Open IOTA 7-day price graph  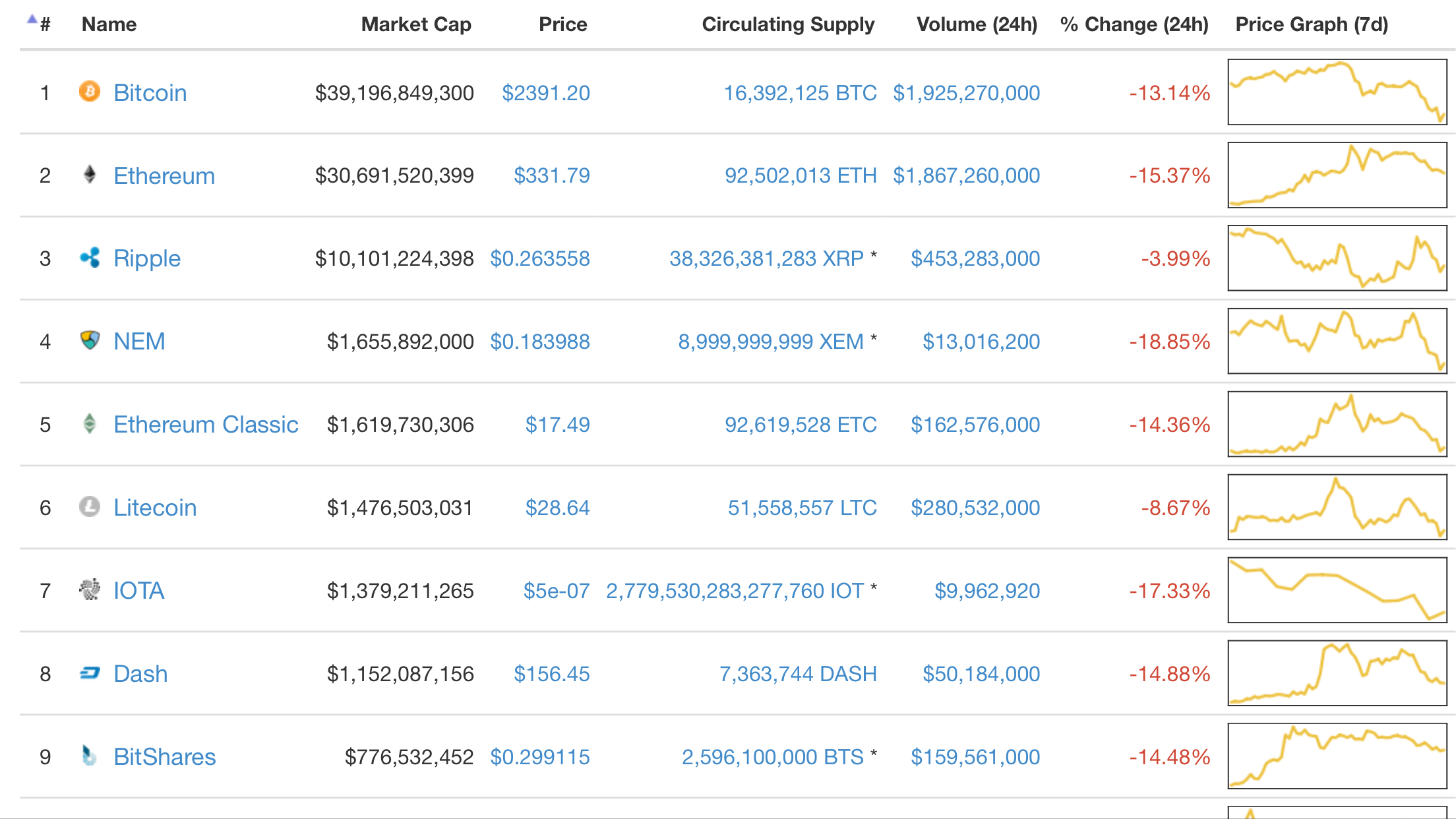(x=1337, y=590)
